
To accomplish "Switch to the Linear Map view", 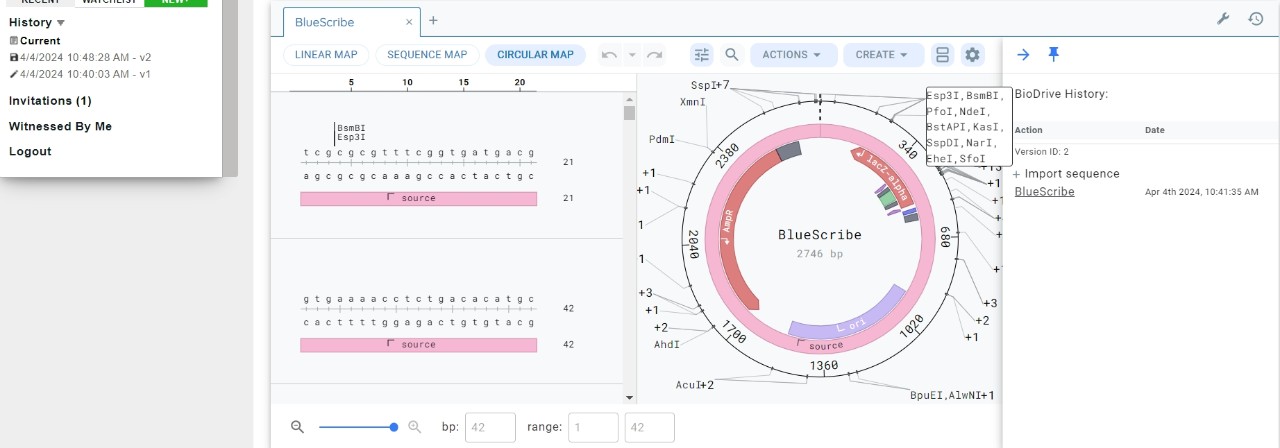I will pos(327,55).
